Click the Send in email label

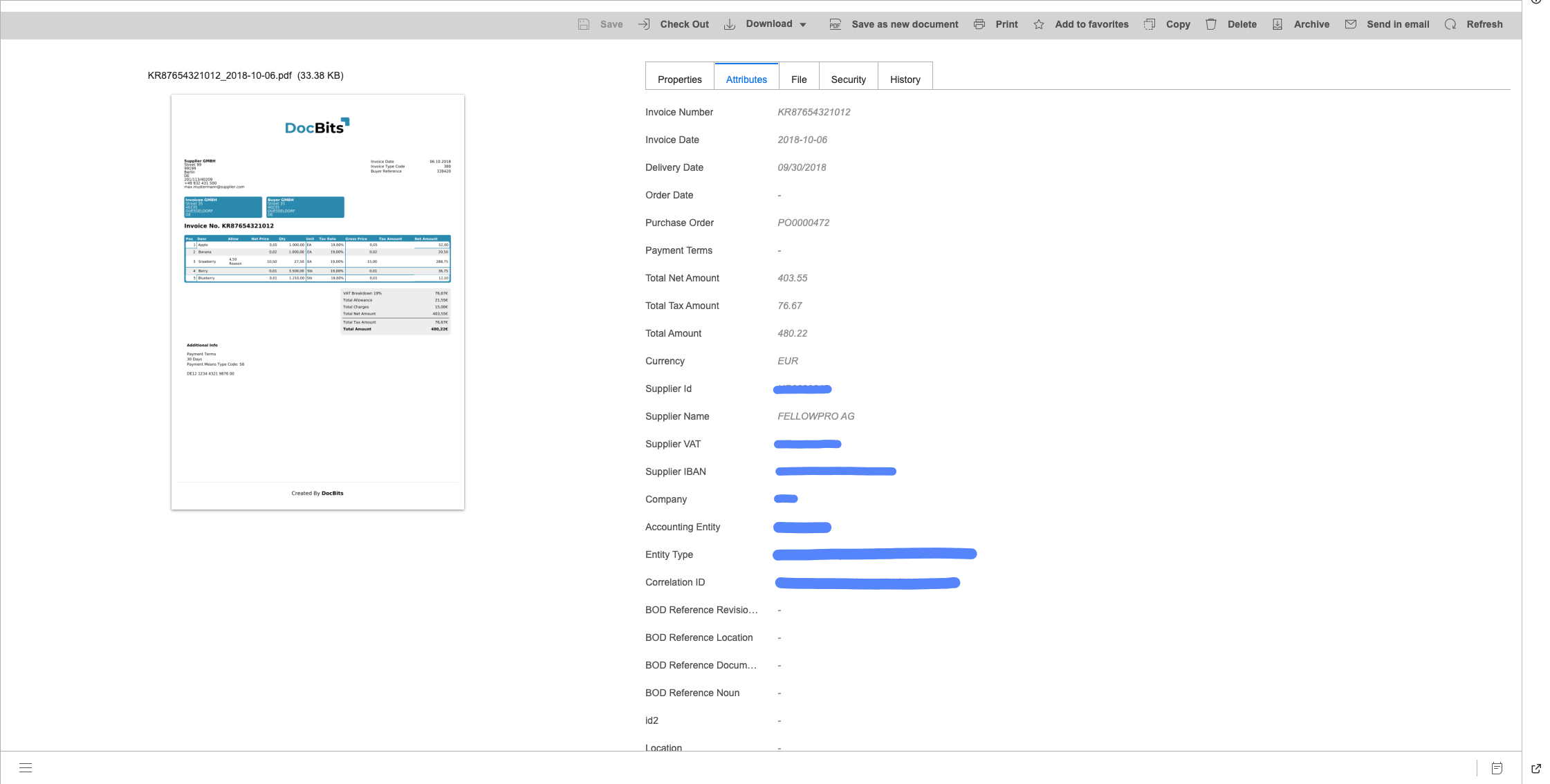click(x=1398, y=24)
